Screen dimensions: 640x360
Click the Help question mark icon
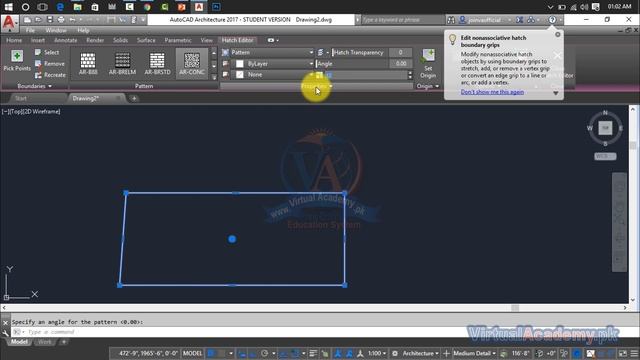tap(552, 20)
